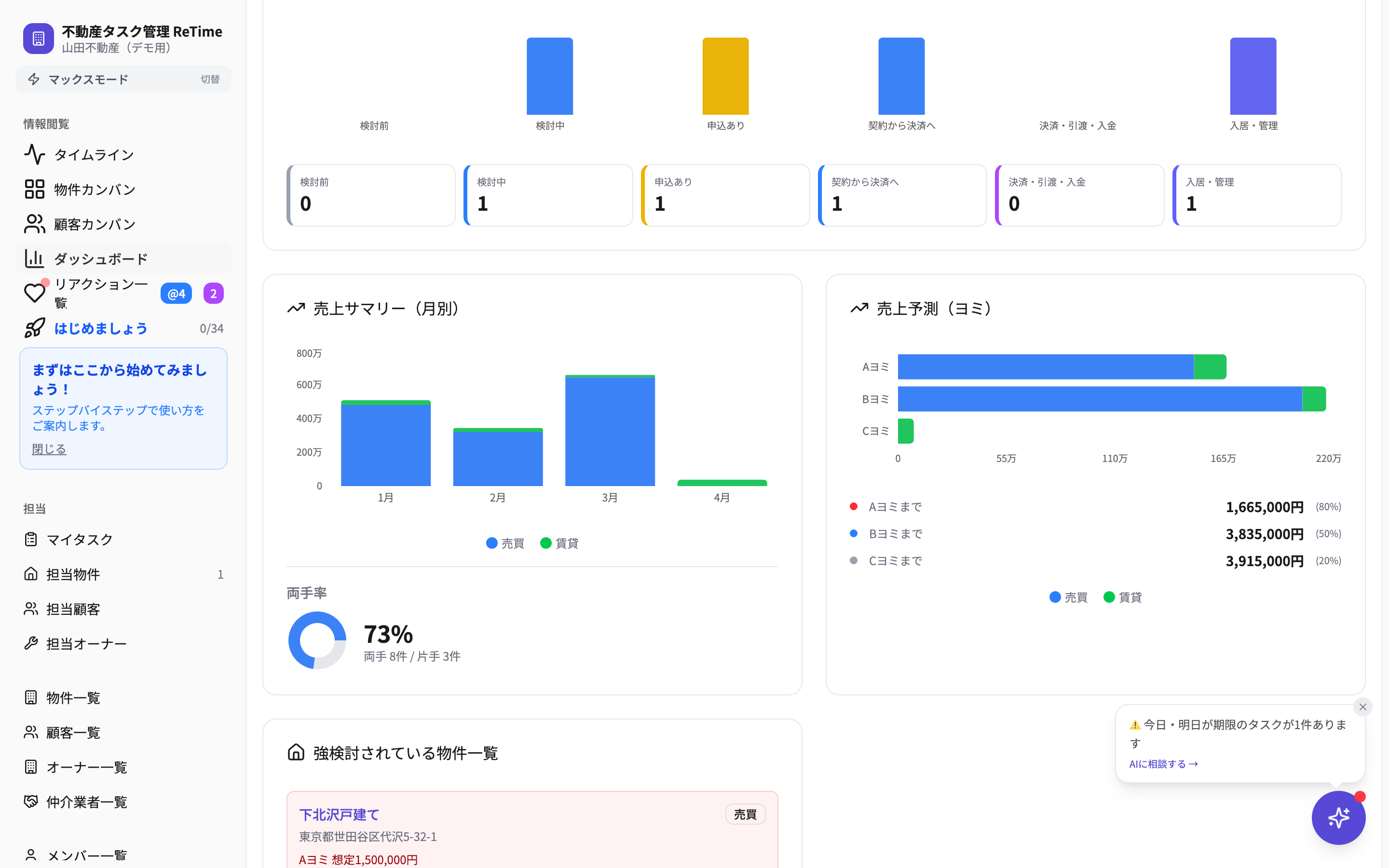Click the 検討中 count card
1389x868 pixels.
click(x=548, y=195)
